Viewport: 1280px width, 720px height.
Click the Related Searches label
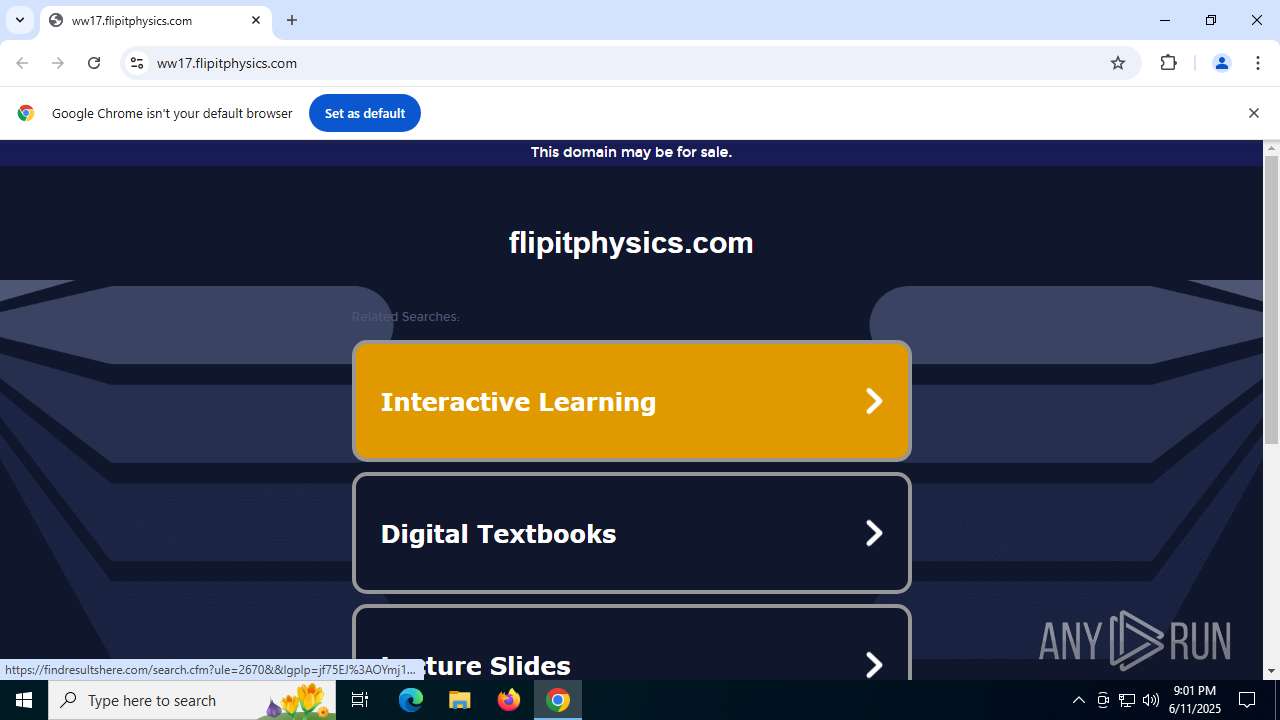click(x=405, y=316)
